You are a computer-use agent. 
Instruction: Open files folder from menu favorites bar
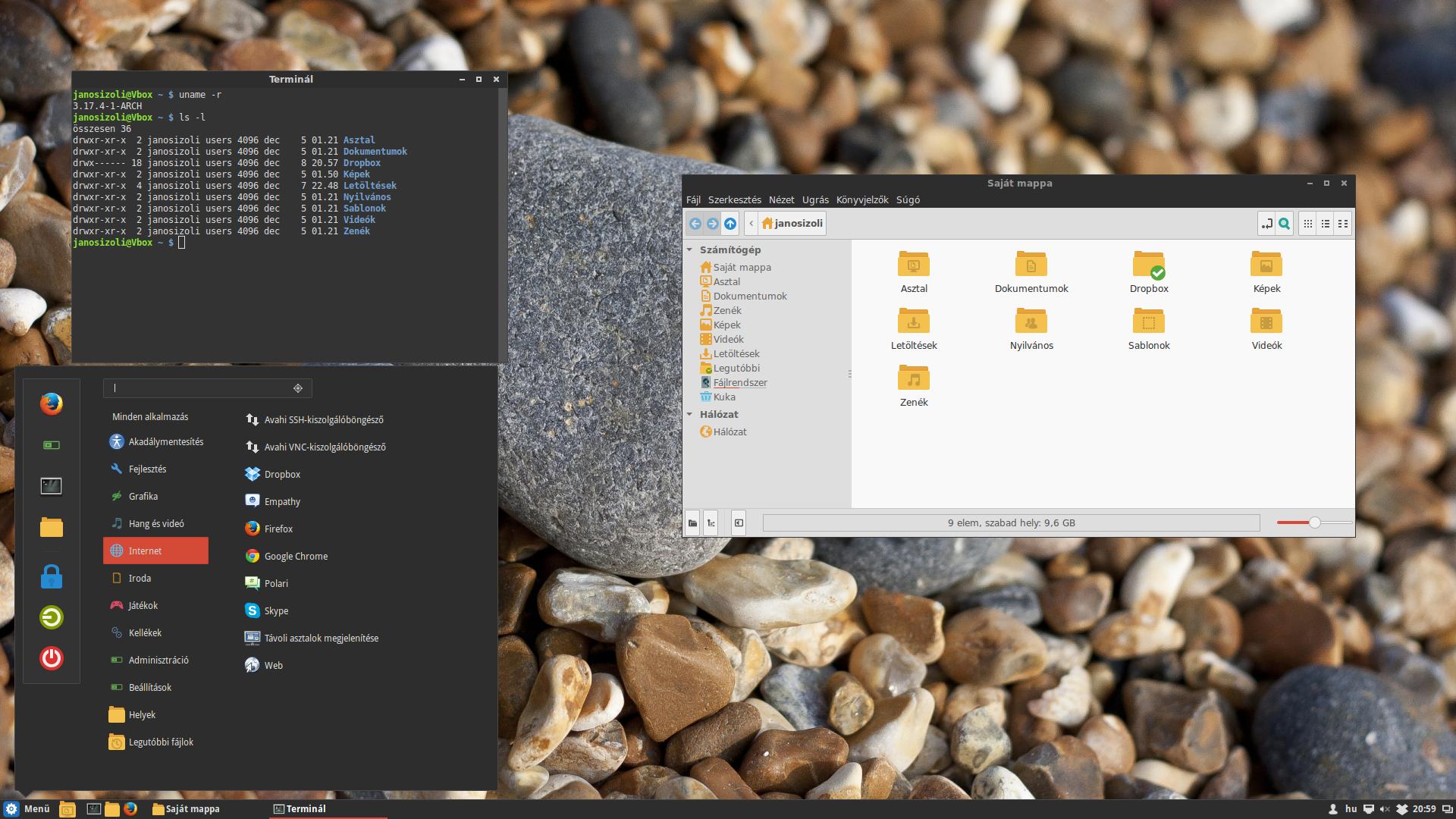coord(52,527)
